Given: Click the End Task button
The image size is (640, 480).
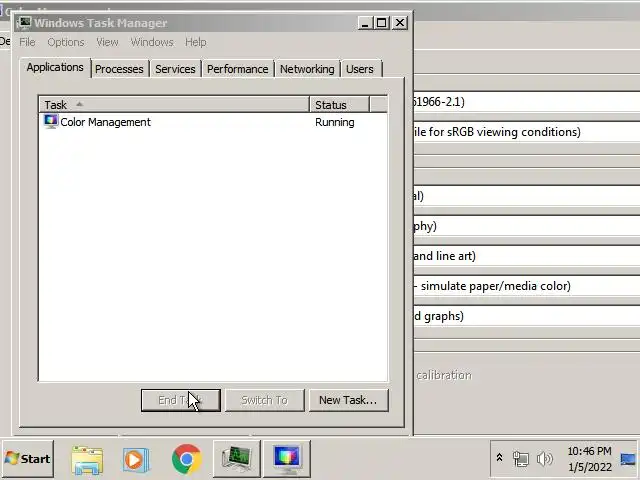Looking at the screenshot, I should pos(181,400).
